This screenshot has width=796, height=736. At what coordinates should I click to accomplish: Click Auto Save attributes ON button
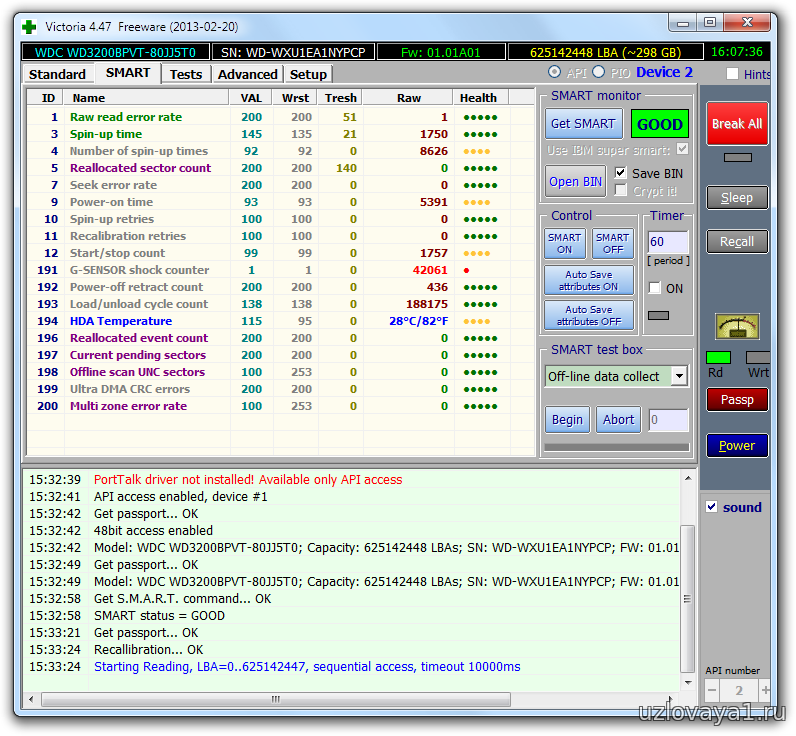(x=589, y=281)
